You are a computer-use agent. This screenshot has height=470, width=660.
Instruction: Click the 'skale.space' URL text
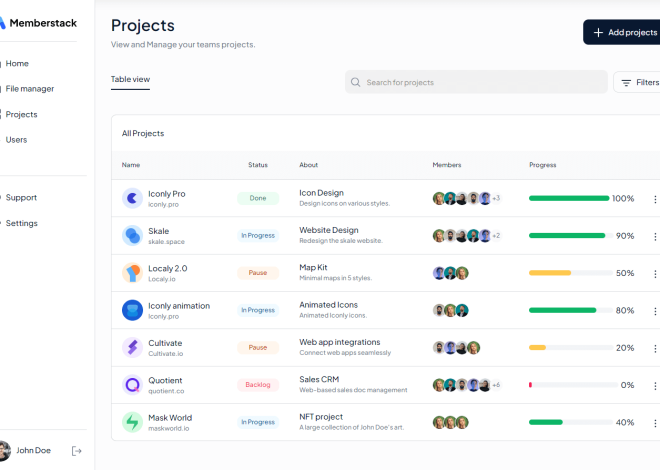[x=166, y=242]
